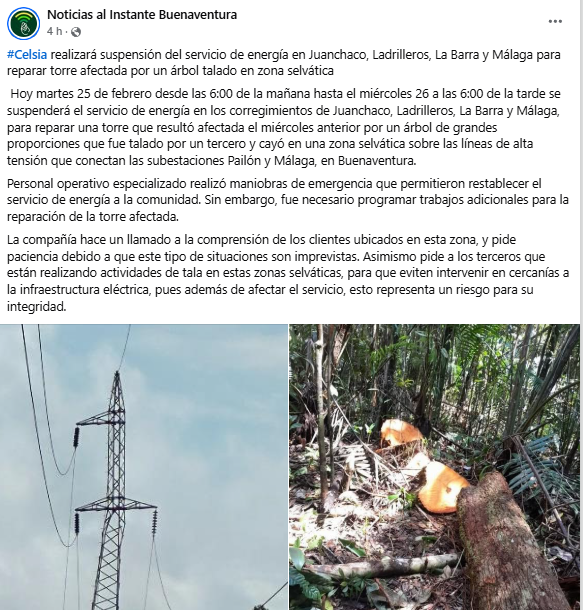Viewport: 583px width, 610px height.
Task: Open the electrical tower photo
Action: (144, 467)
